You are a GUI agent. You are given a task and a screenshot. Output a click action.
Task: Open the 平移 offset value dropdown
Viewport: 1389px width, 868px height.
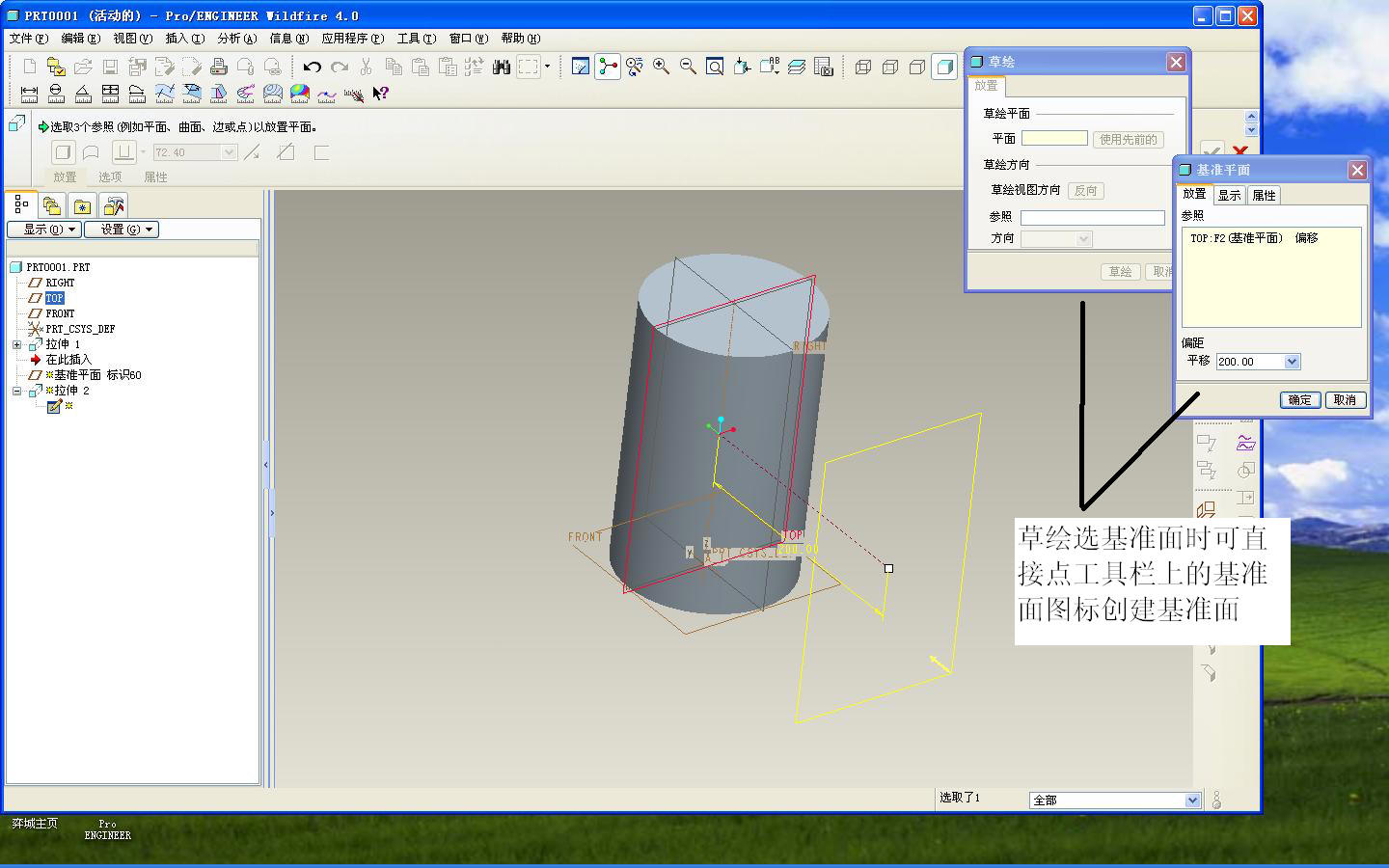(x=1293, y=362)
